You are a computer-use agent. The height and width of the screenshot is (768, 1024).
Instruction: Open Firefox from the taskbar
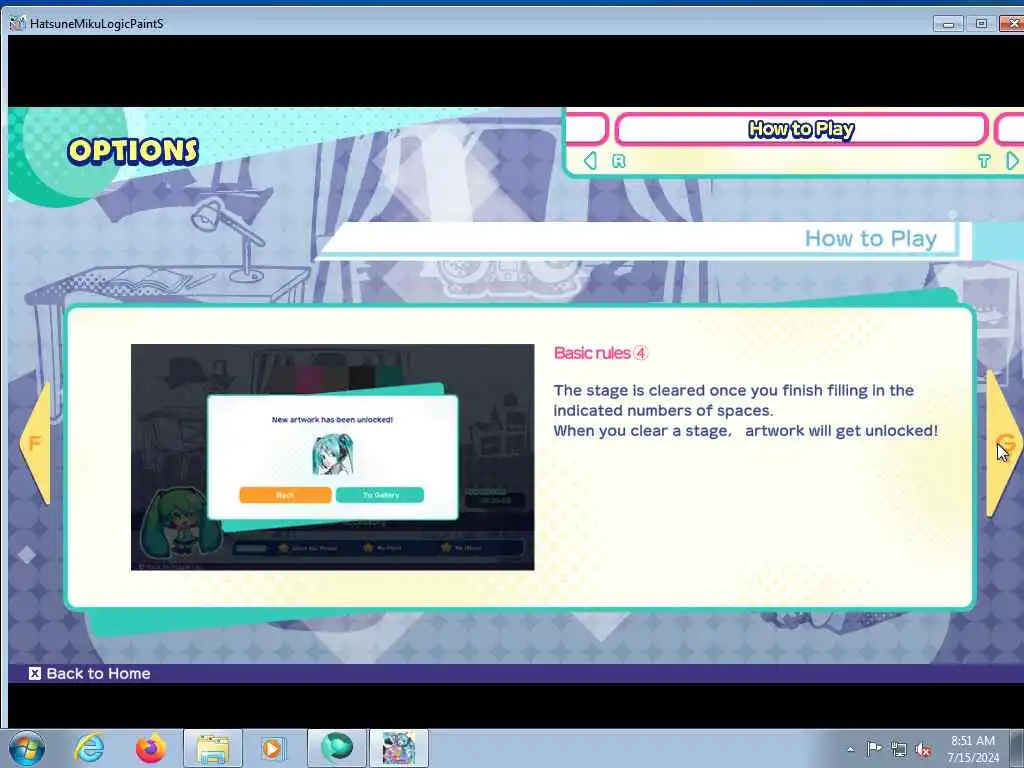tap(150, 748)
